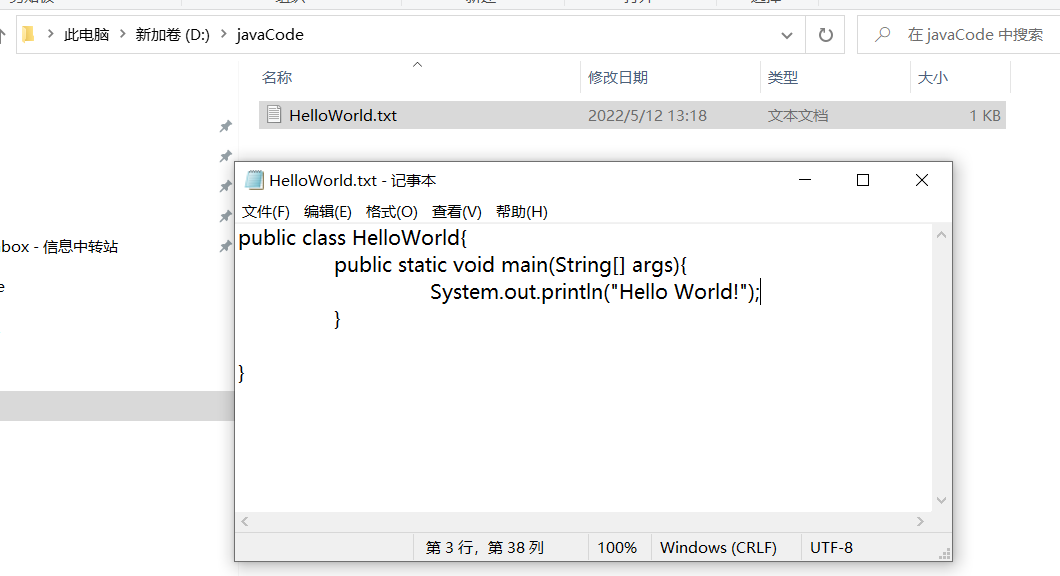
Task: Click the Notepad horizontal scrollbar left arrow
Action: (x=245, y=521)
